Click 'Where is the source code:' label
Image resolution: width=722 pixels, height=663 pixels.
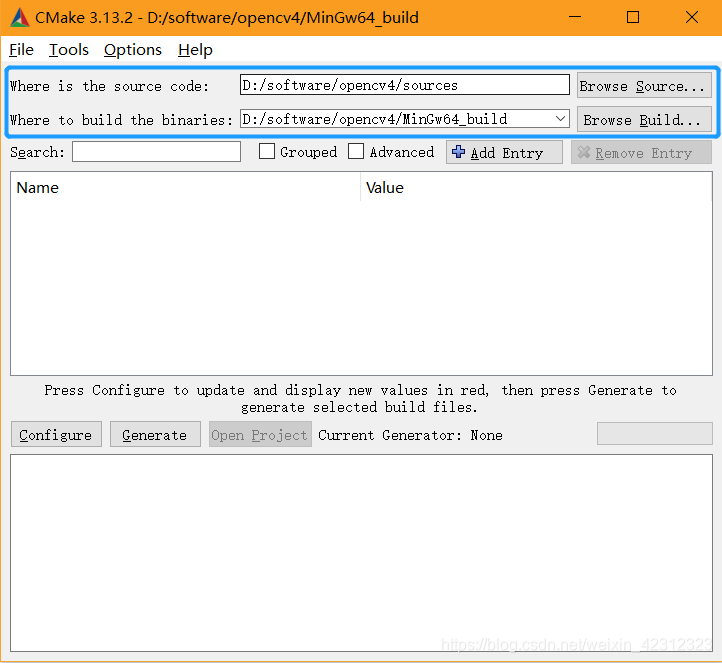pyautogui.click(x=109, y=86)
